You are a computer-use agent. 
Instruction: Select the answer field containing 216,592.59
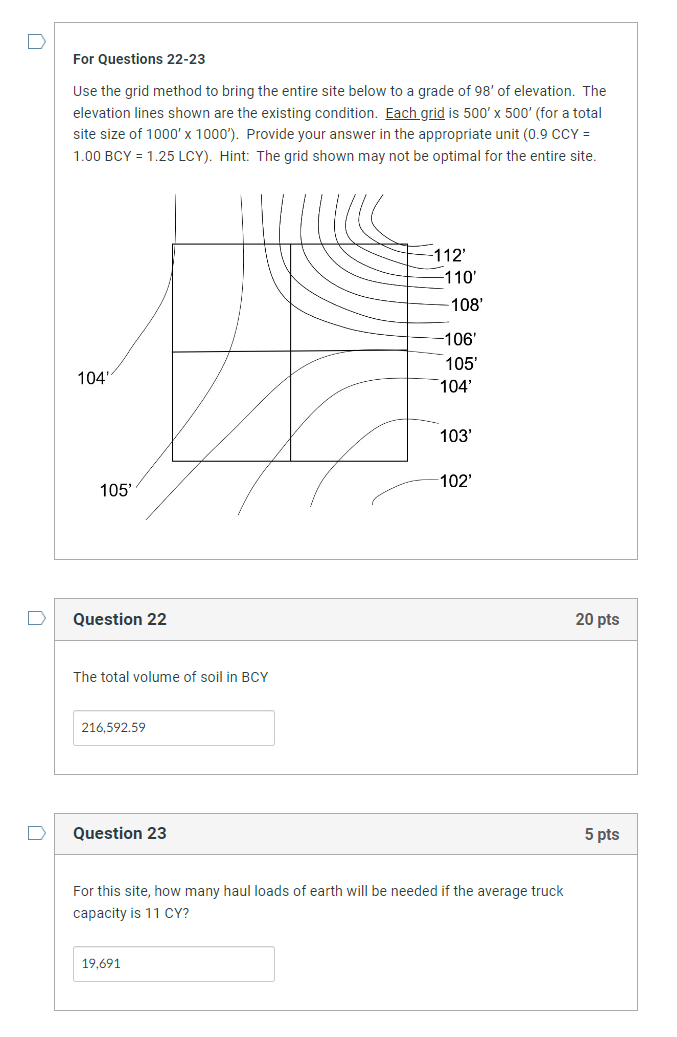(173, 727)
